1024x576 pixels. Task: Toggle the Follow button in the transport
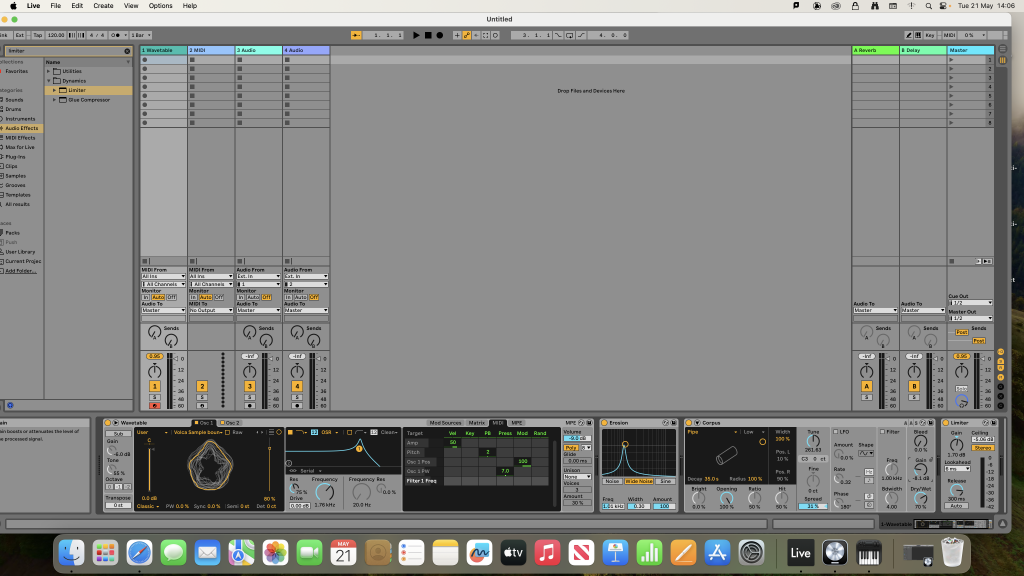click(x=356, y=35)
